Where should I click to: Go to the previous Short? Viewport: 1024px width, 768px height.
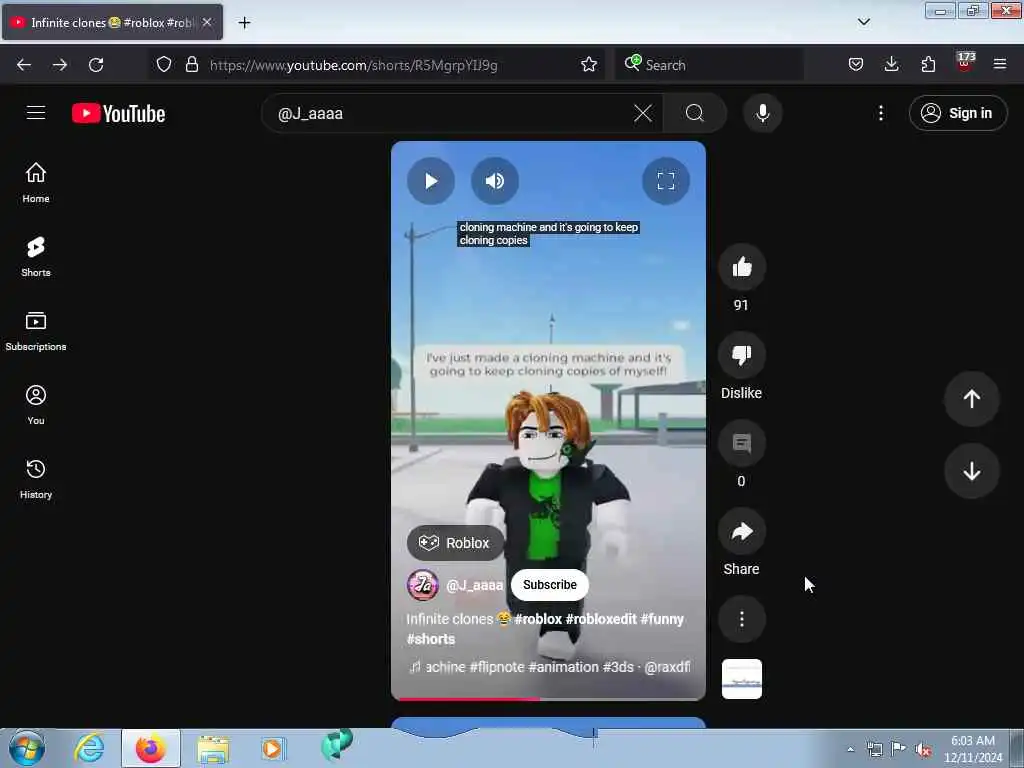point(971,398)
